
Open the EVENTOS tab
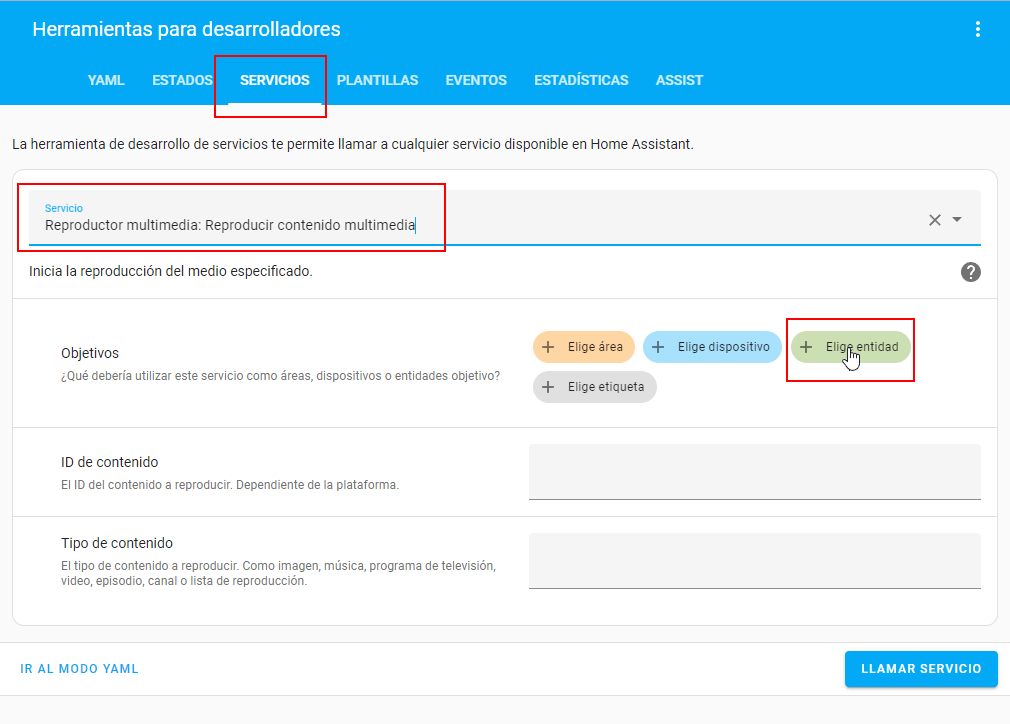tap(476, 80)
